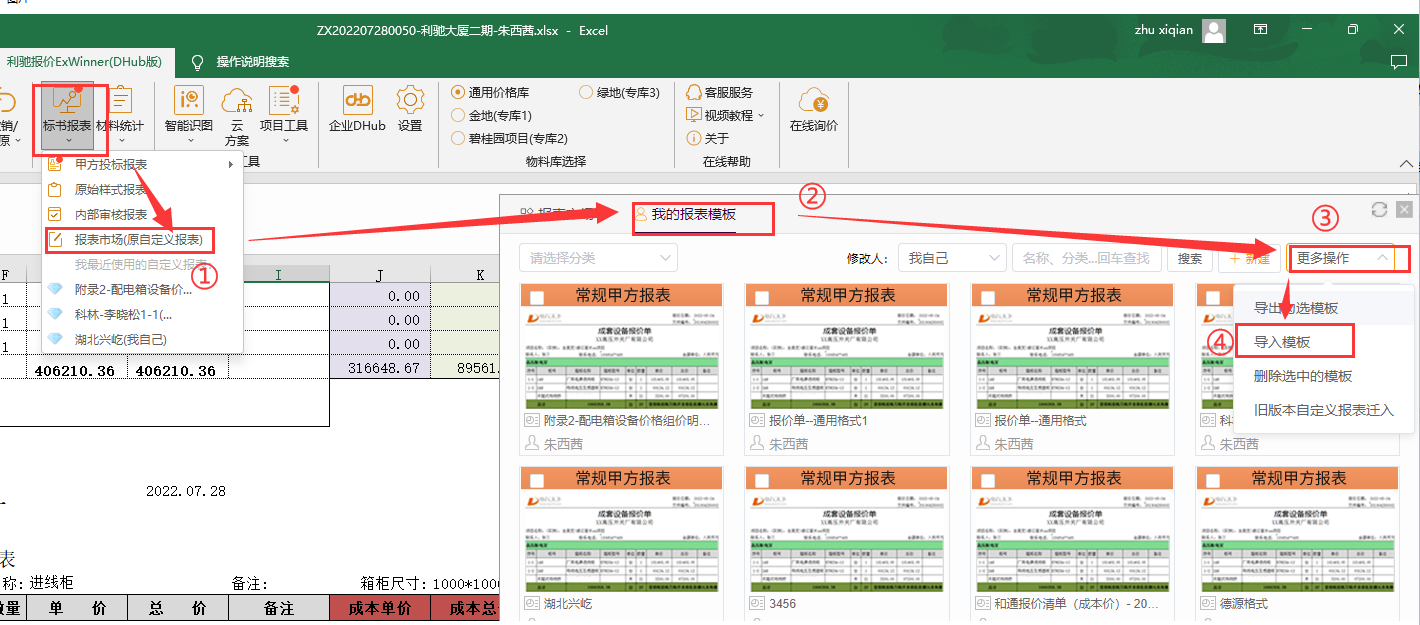
Task: Select column J header
Action: [x=380, y=274]
